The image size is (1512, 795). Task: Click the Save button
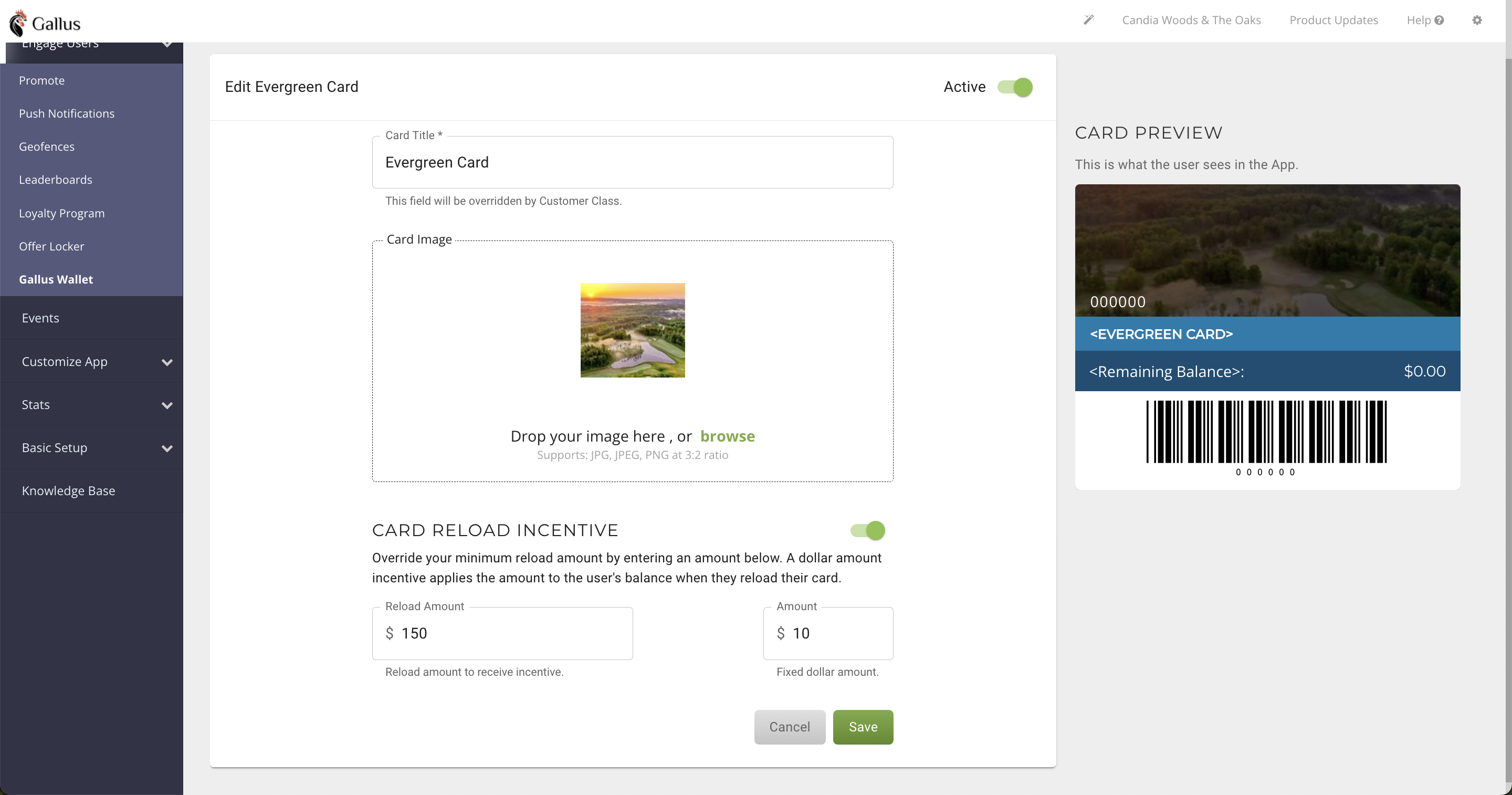(x=863, y=727)
